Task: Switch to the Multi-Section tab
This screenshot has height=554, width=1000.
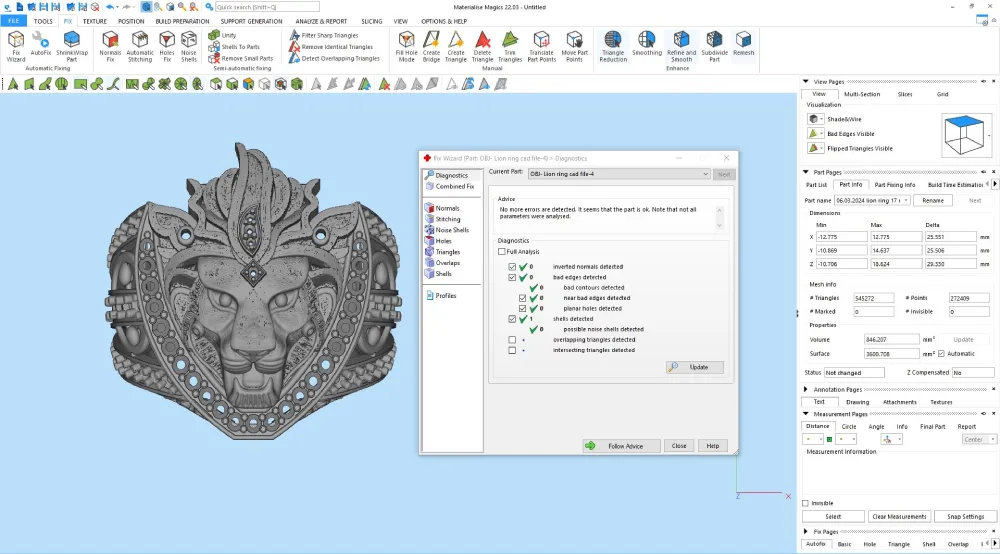Action: [x=862, y=94]
